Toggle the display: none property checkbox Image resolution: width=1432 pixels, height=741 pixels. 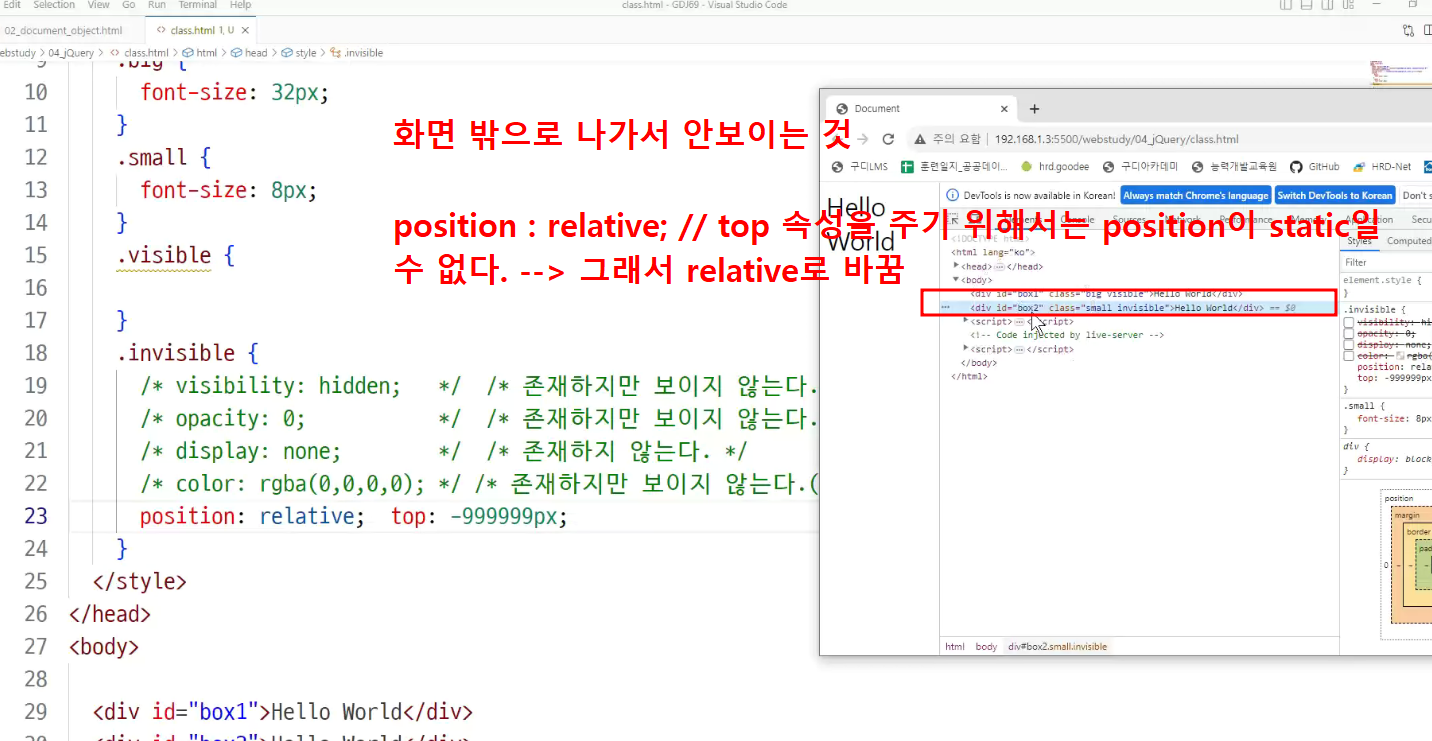pos(1349,344)
